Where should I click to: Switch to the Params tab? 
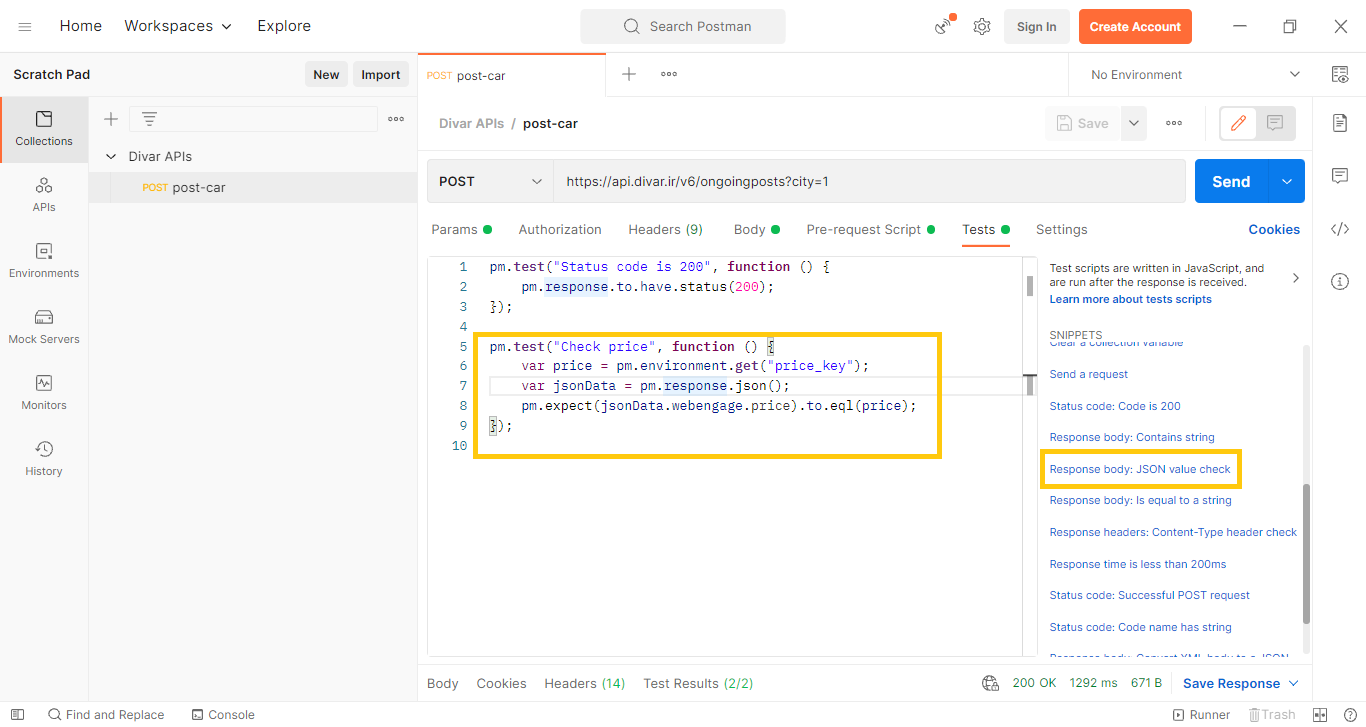click(461, 229)
